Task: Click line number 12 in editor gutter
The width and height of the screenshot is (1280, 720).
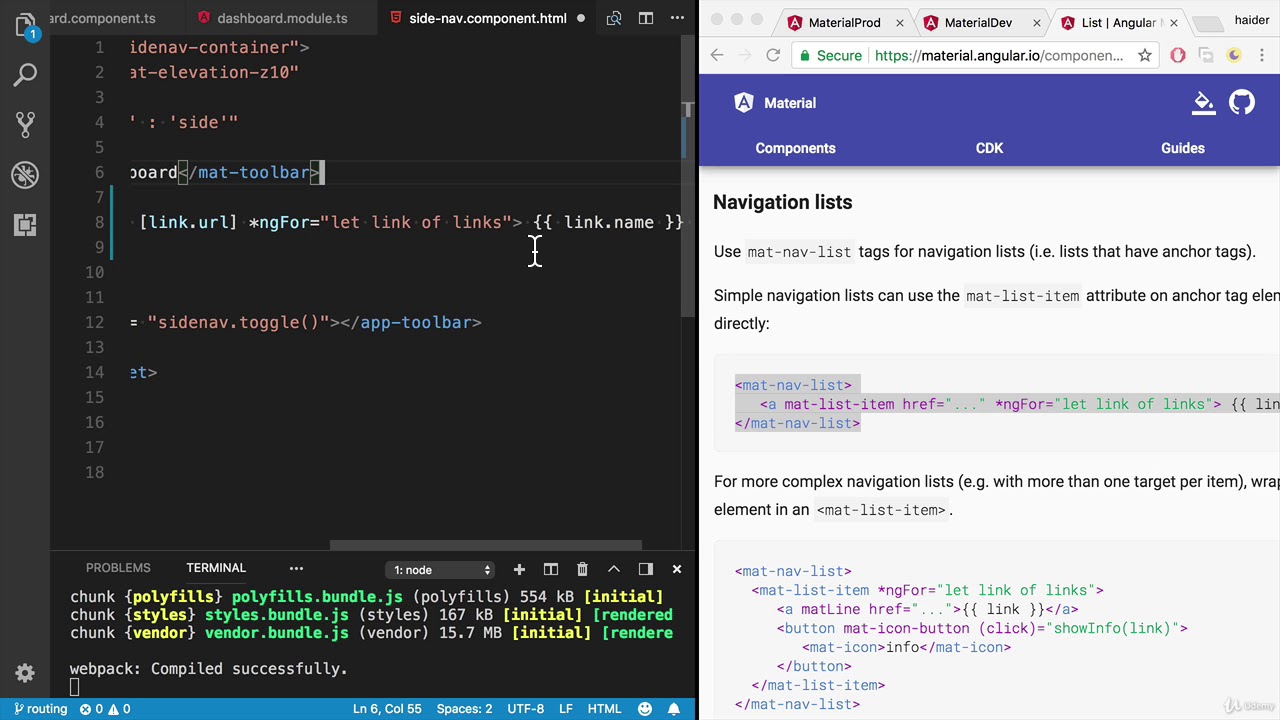Action: click(x=94, y=322)
